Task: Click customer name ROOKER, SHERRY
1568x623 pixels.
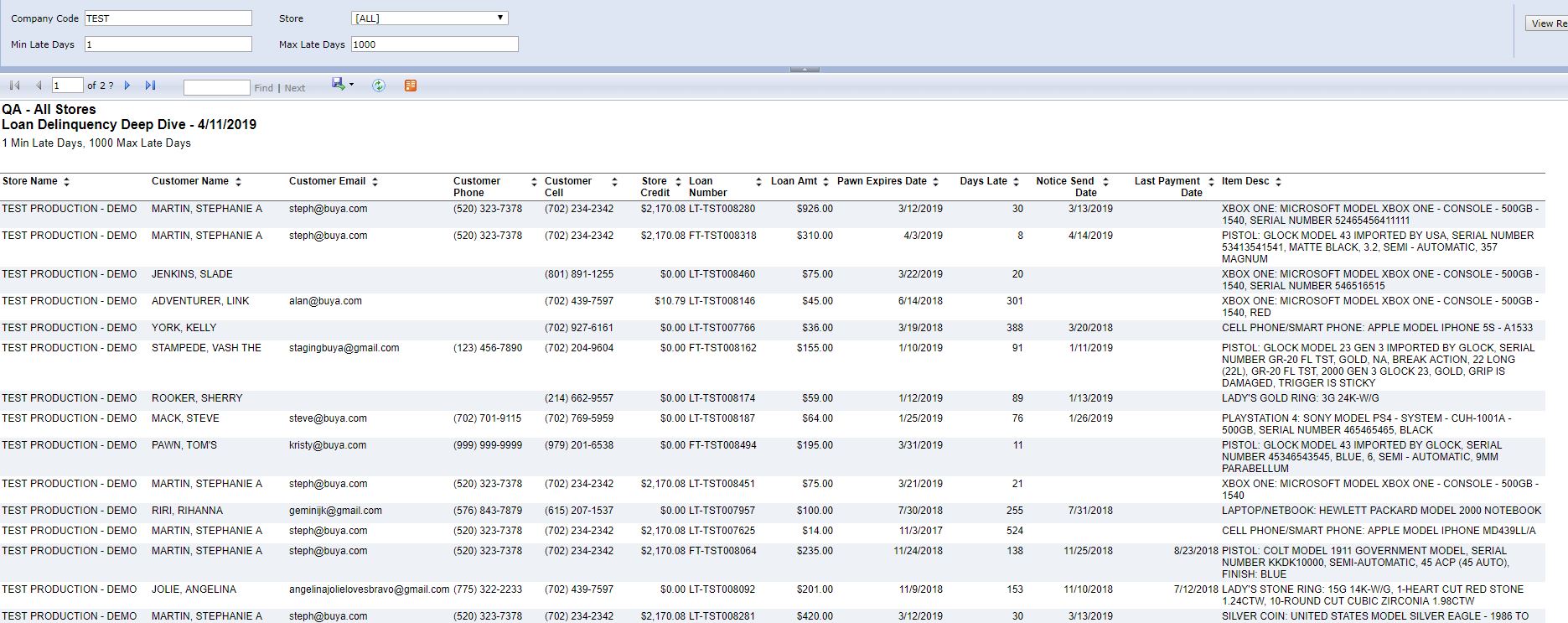Action: tap(197, 398)
